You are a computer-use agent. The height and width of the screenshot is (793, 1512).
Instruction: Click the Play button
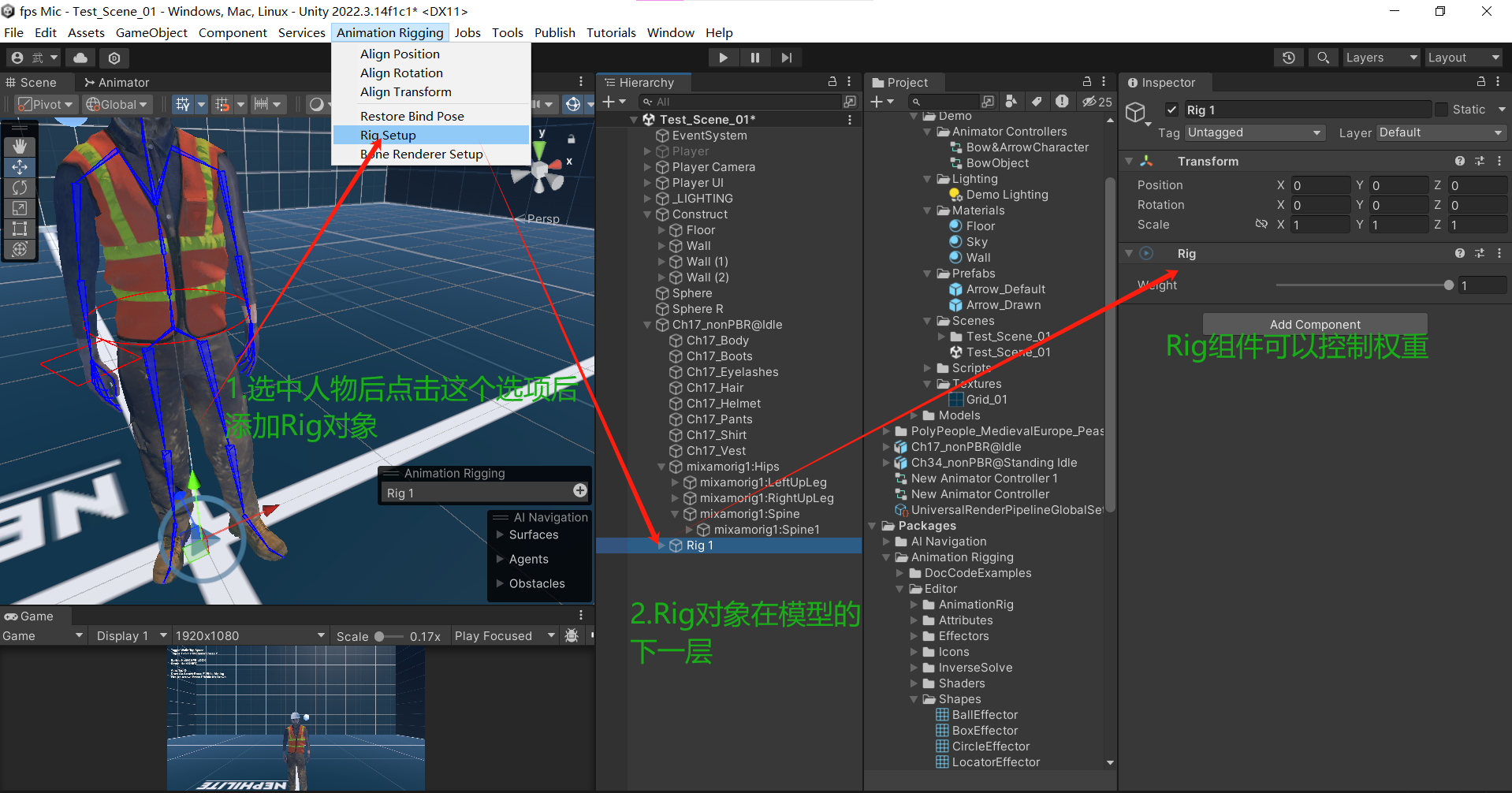point(723,58)
